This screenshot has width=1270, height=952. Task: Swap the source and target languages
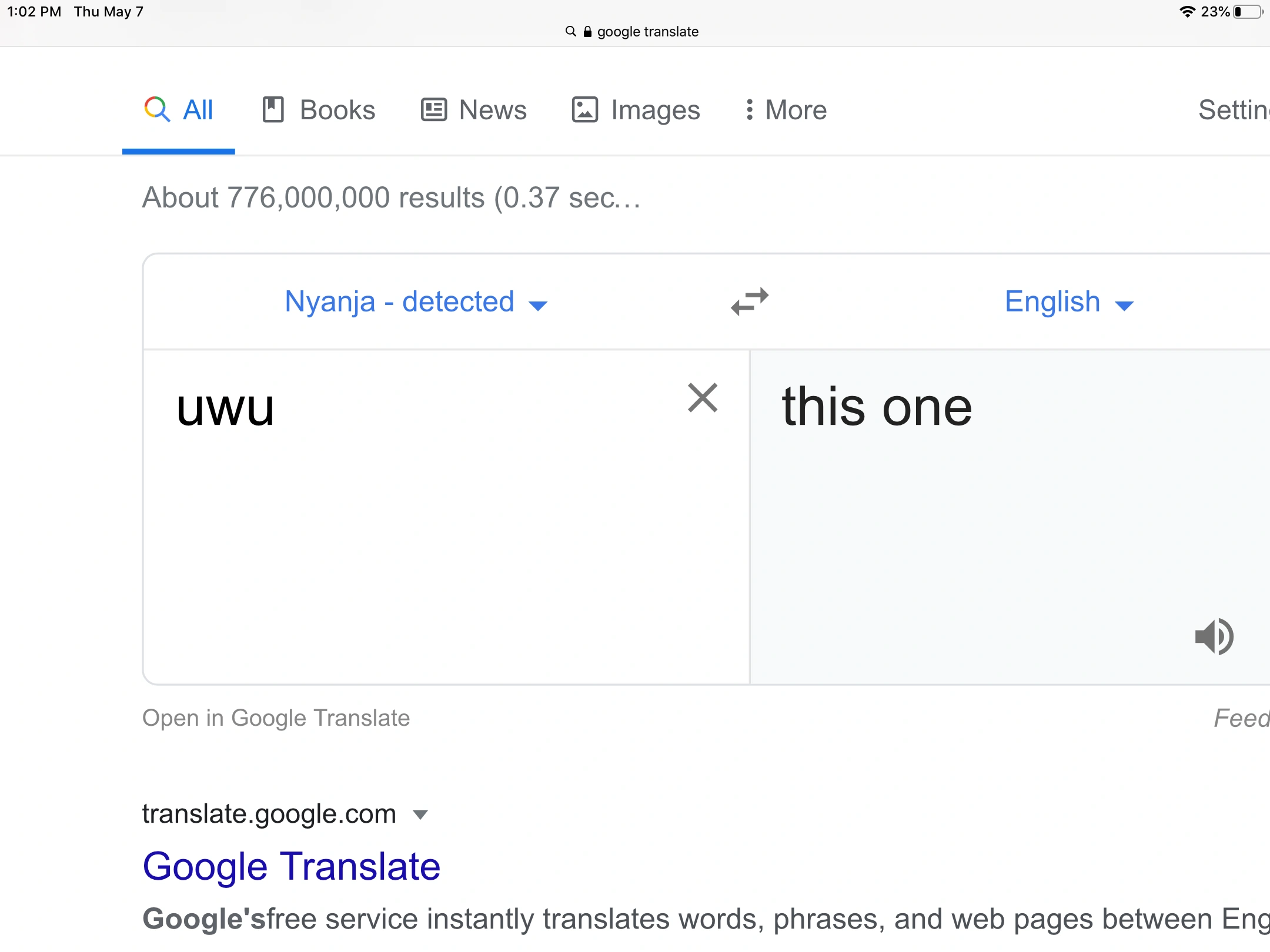click(750, 301)
